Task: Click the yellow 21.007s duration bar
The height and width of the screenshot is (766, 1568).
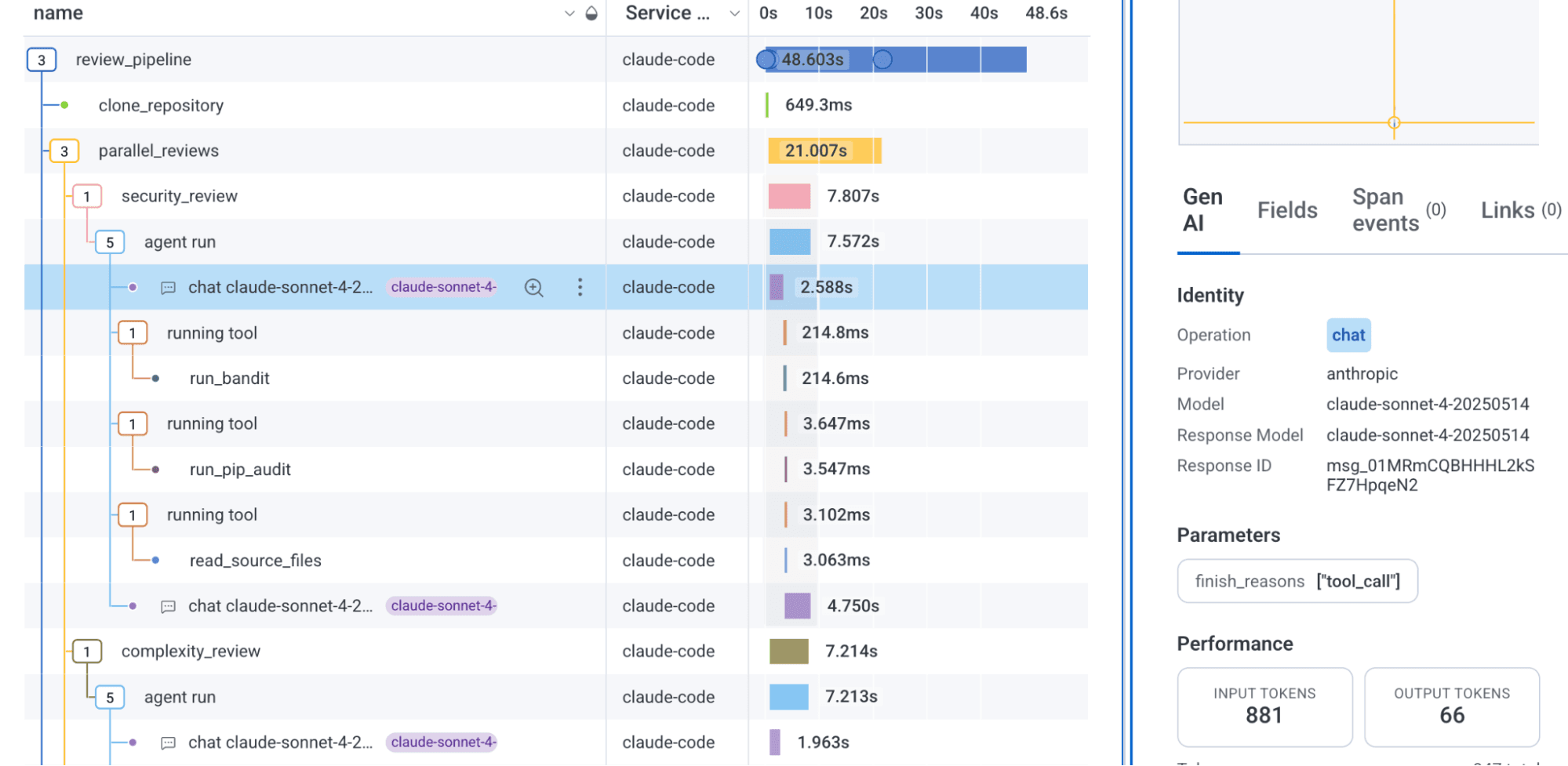Action: [x=824, y=151]
